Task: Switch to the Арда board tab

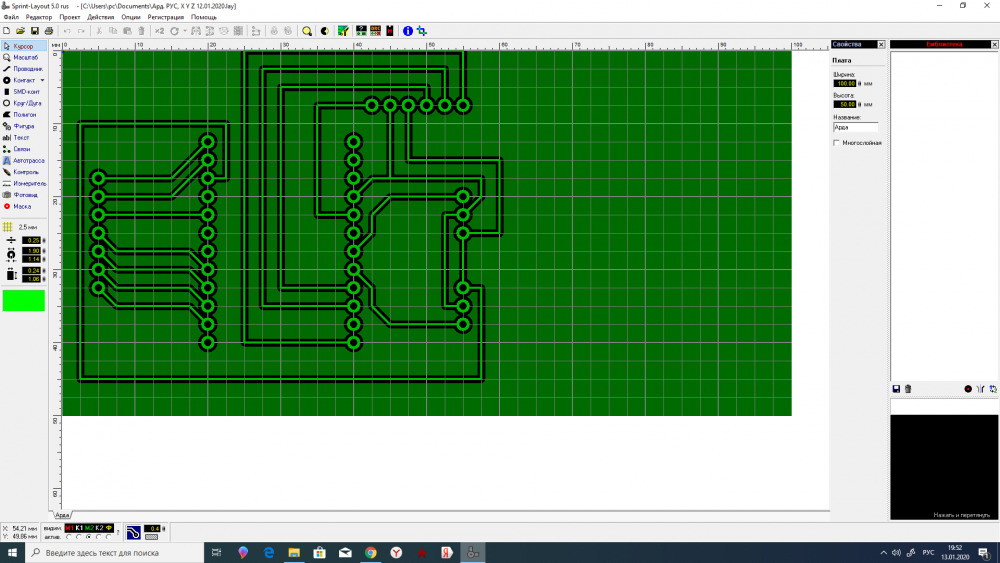Action: (x=62, y=515)
